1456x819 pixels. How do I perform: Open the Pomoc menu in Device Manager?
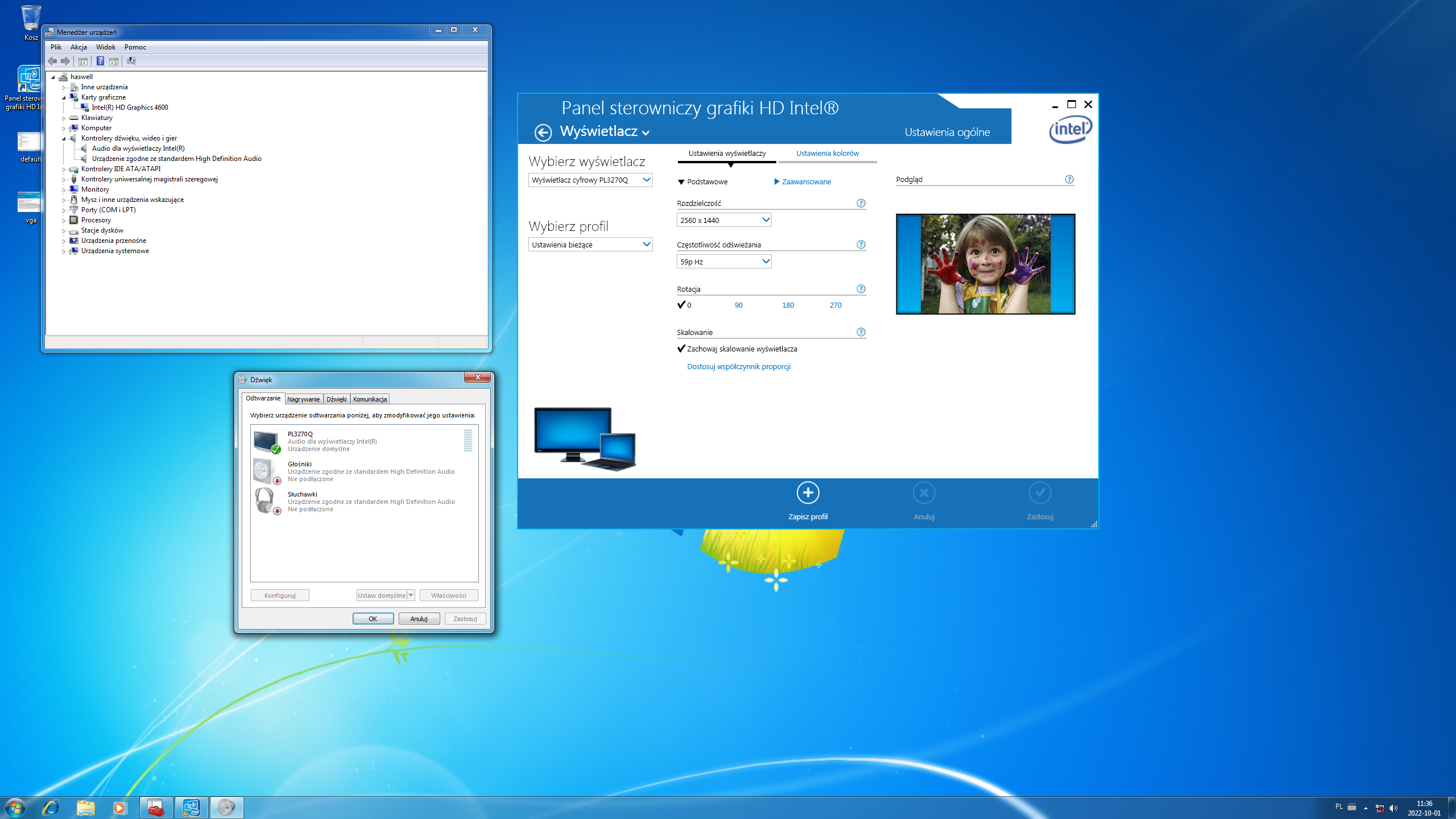click(x=135, y=47)
